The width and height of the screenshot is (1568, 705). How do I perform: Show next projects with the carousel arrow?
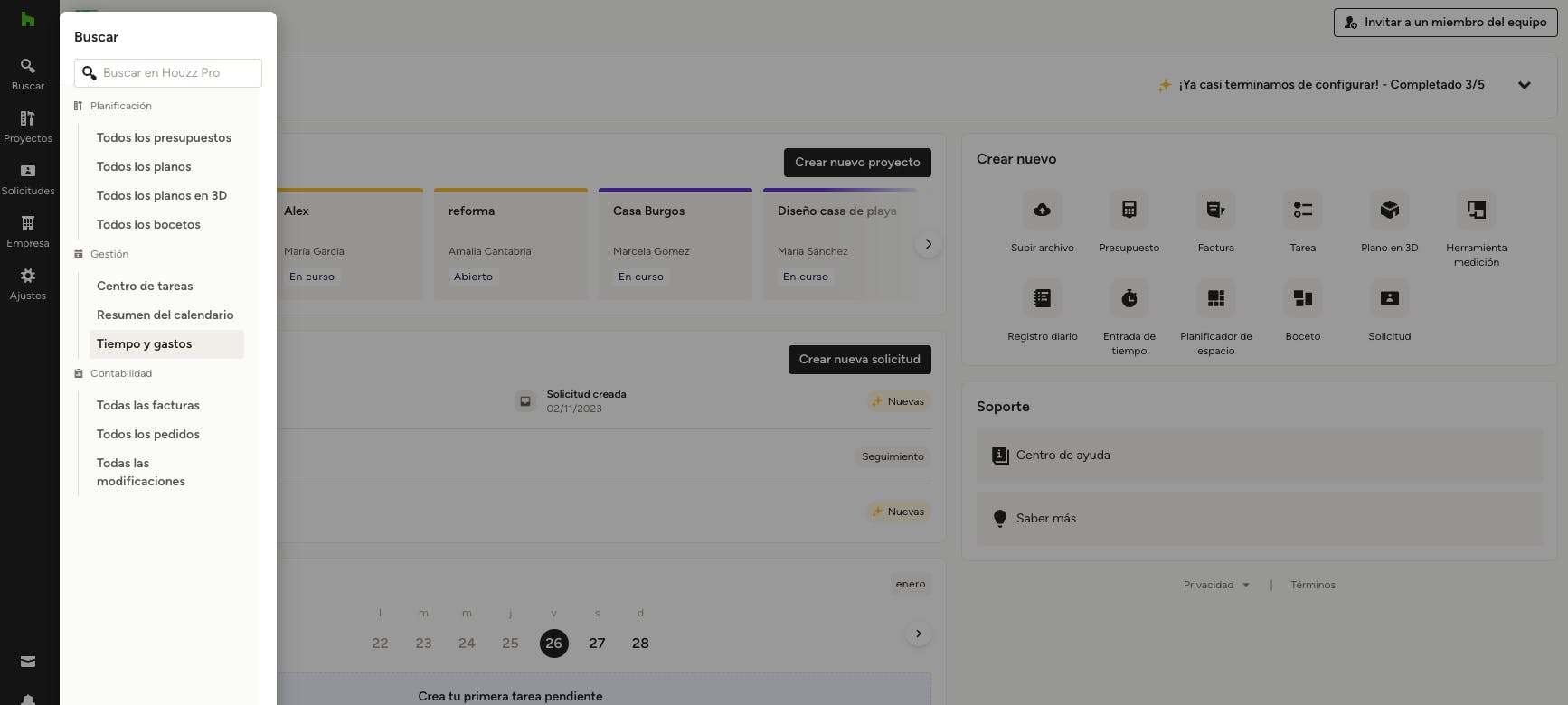click(x=928, y=244)
